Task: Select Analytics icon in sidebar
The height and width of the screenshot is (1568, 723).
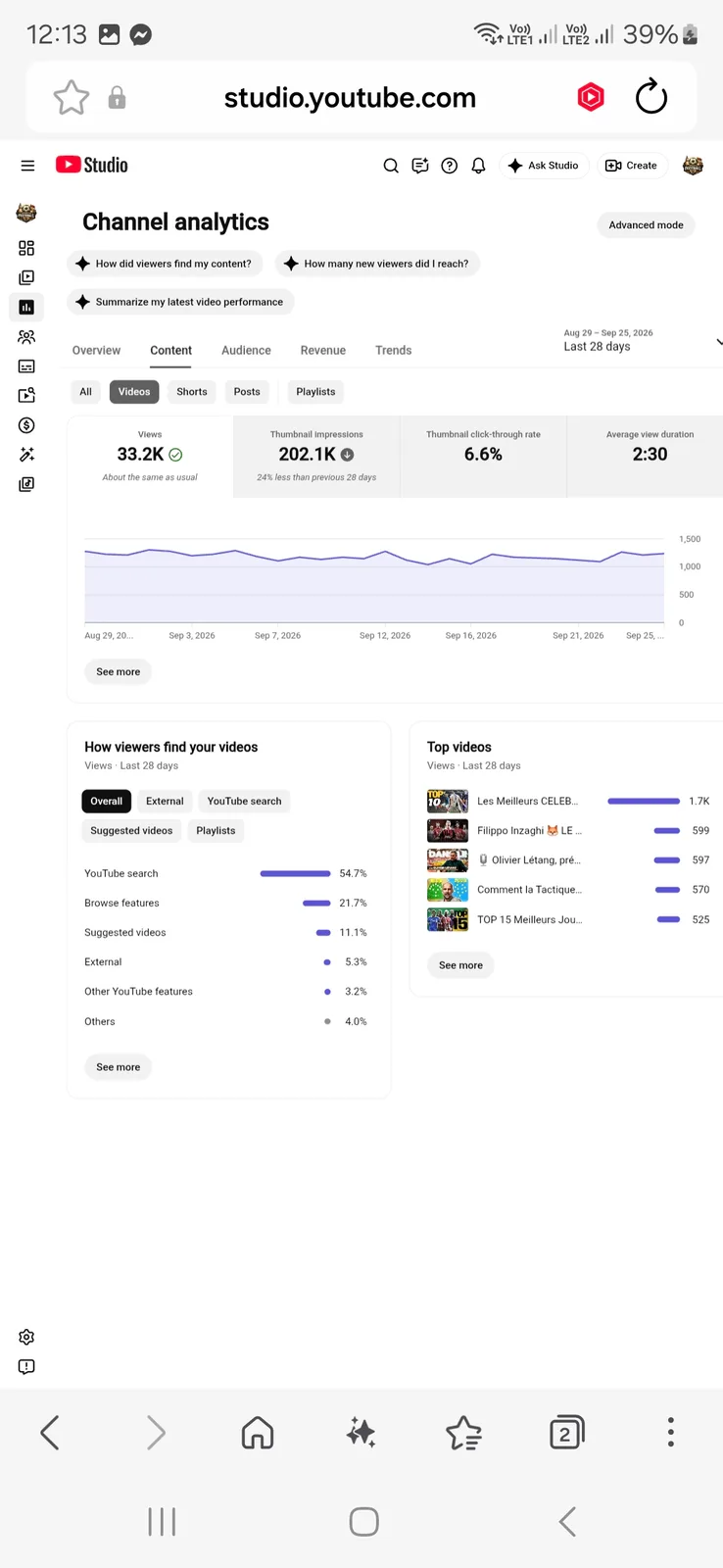Action: [26, 307]
